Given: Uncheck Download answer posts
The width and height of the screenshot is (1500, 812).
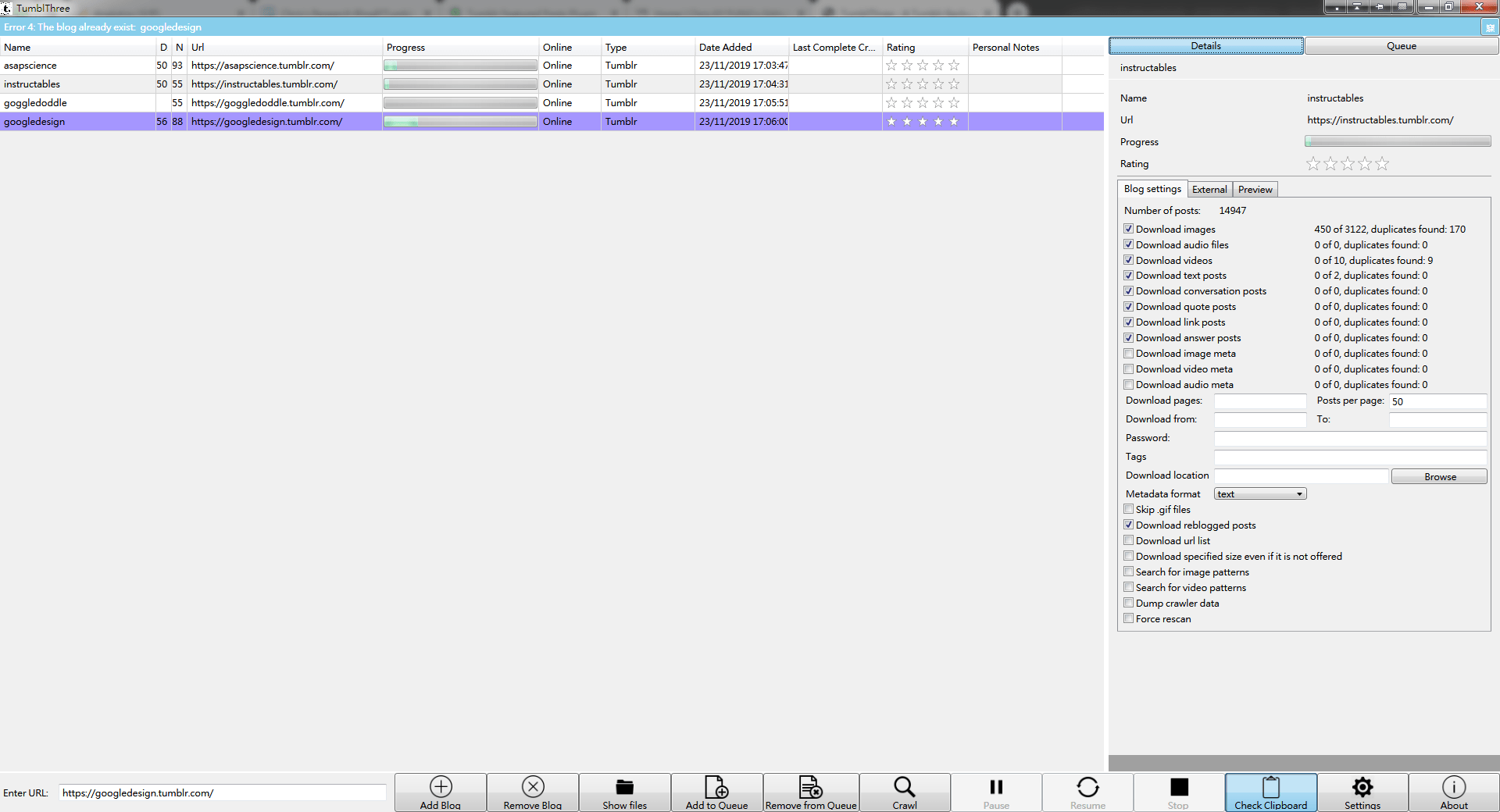Looking at the screenshot, I should [1128, 338].
